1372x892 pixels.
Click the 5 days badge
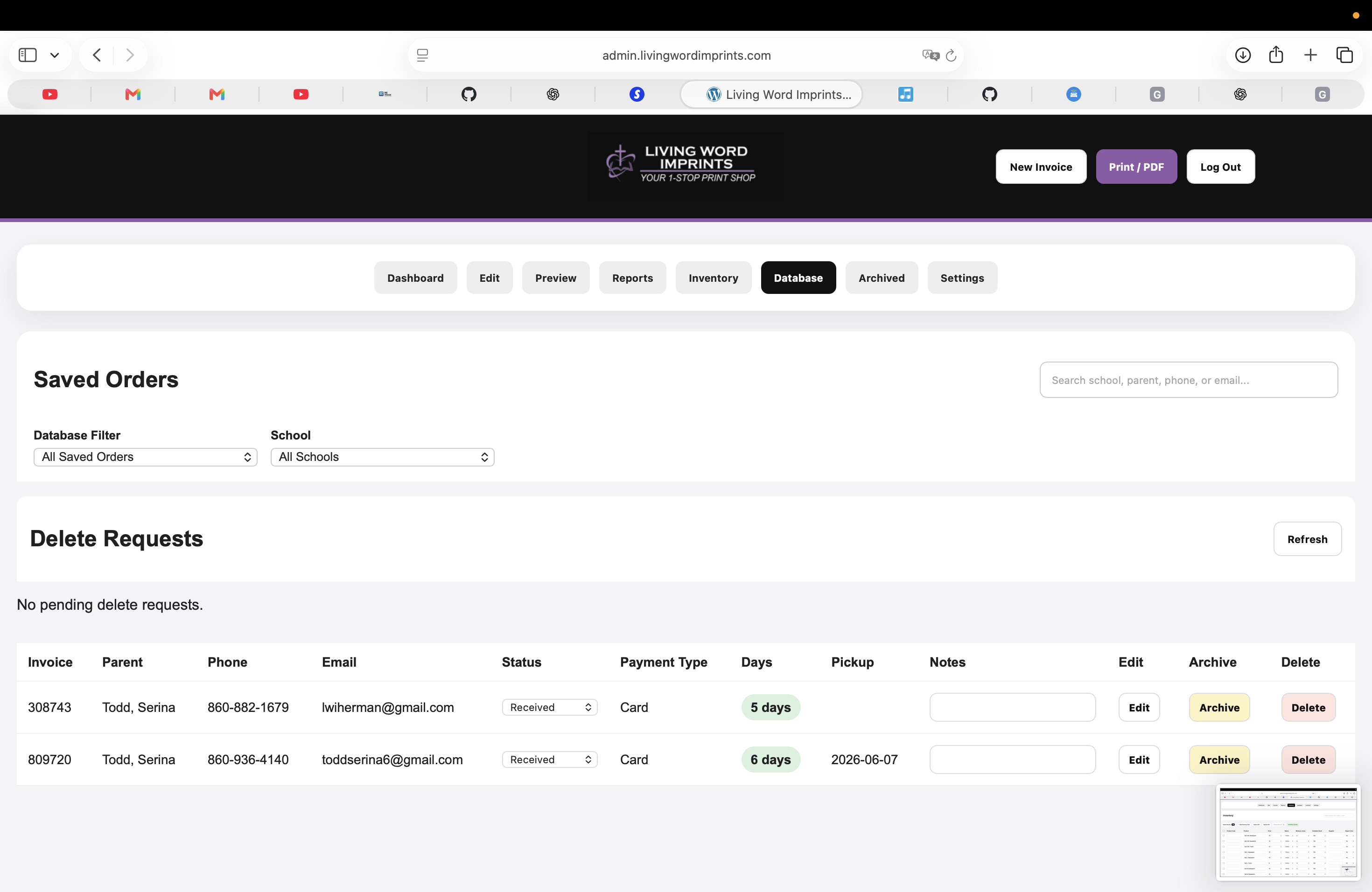click(770, 708)
